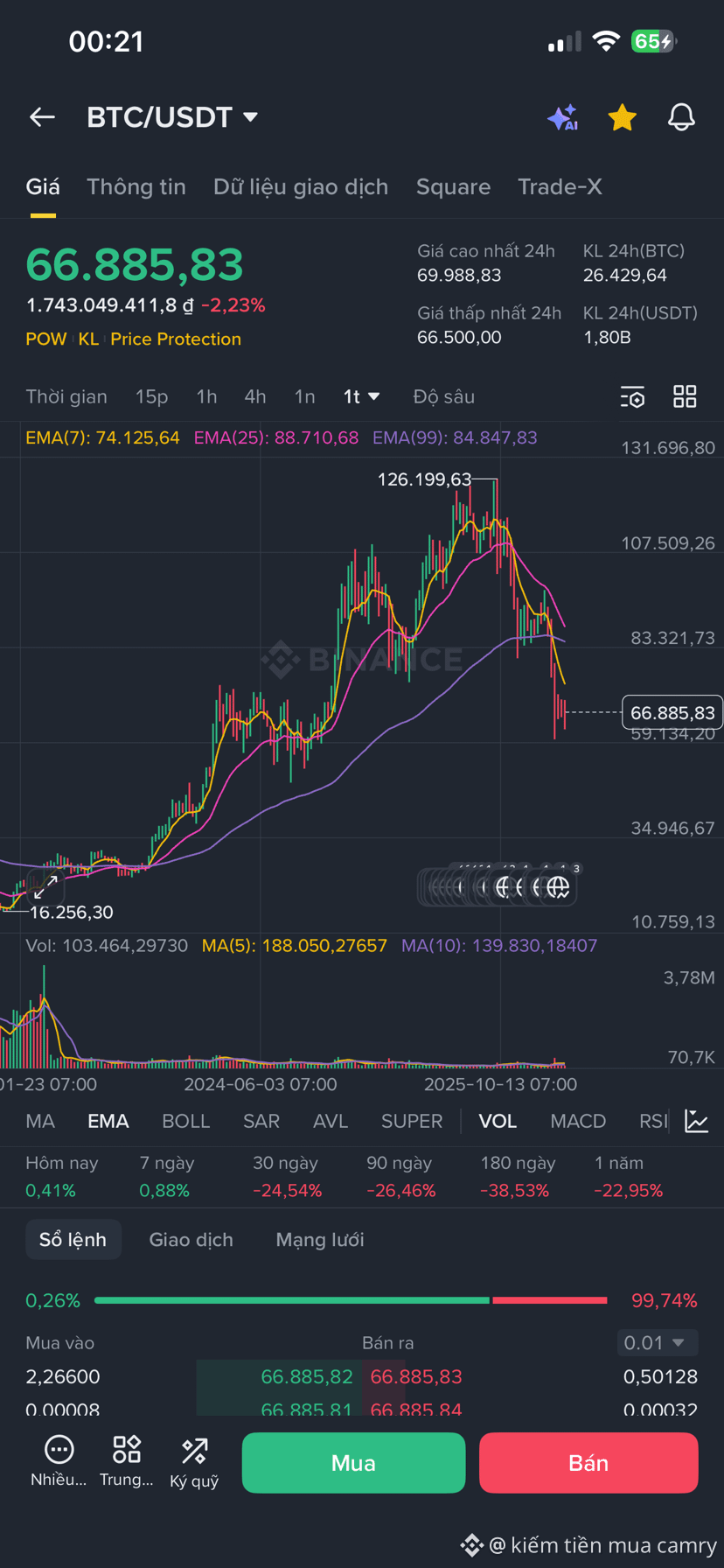This screenshot has width=724, height=1568.
Task: Tap the battery indicator in status bar
Action: (654, 41)
